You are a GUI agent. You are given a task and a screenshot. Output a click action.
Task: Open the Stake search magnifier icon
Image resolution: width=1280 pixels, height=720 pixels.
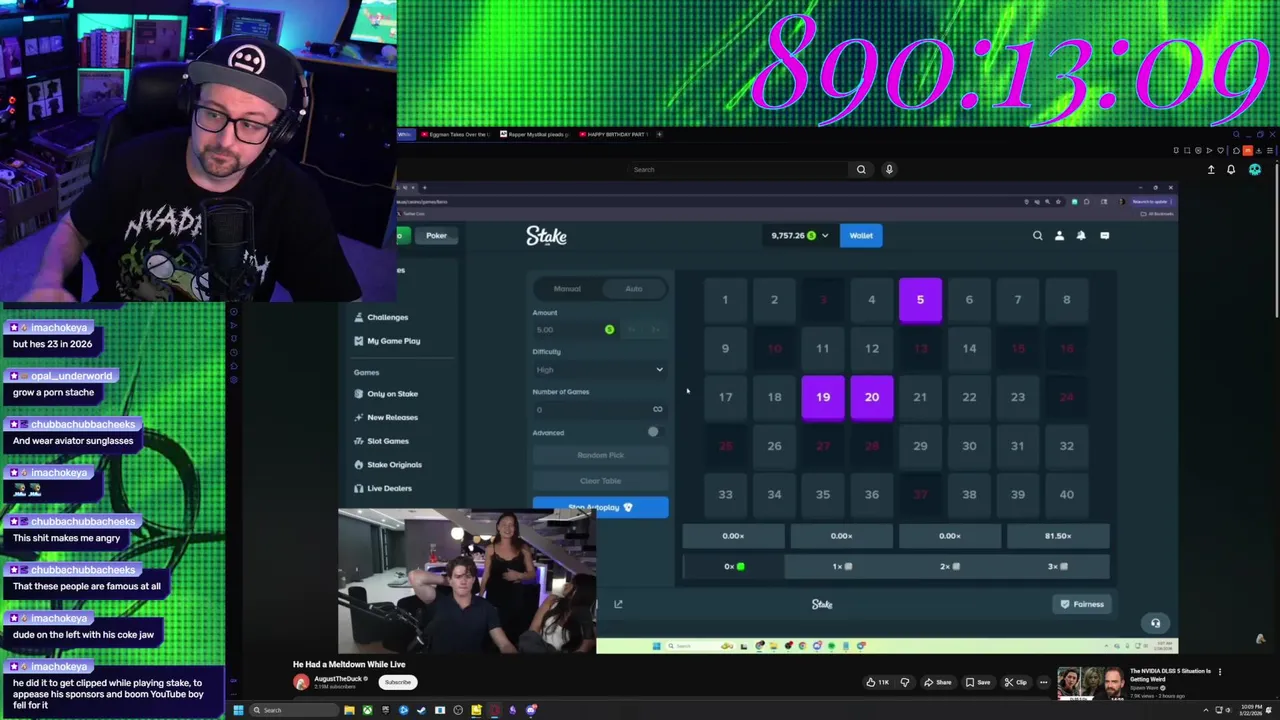[1037, 236]
